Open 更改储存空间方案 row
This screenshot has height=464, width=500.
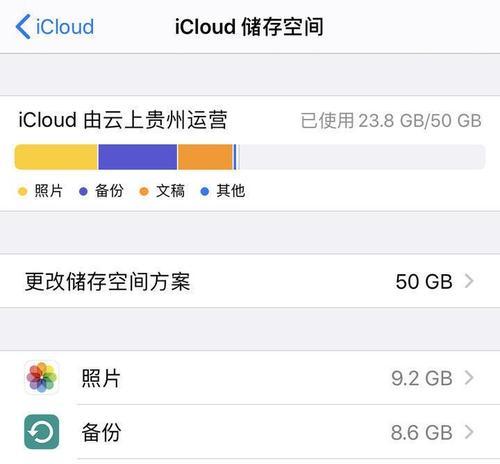coord(250,281)
